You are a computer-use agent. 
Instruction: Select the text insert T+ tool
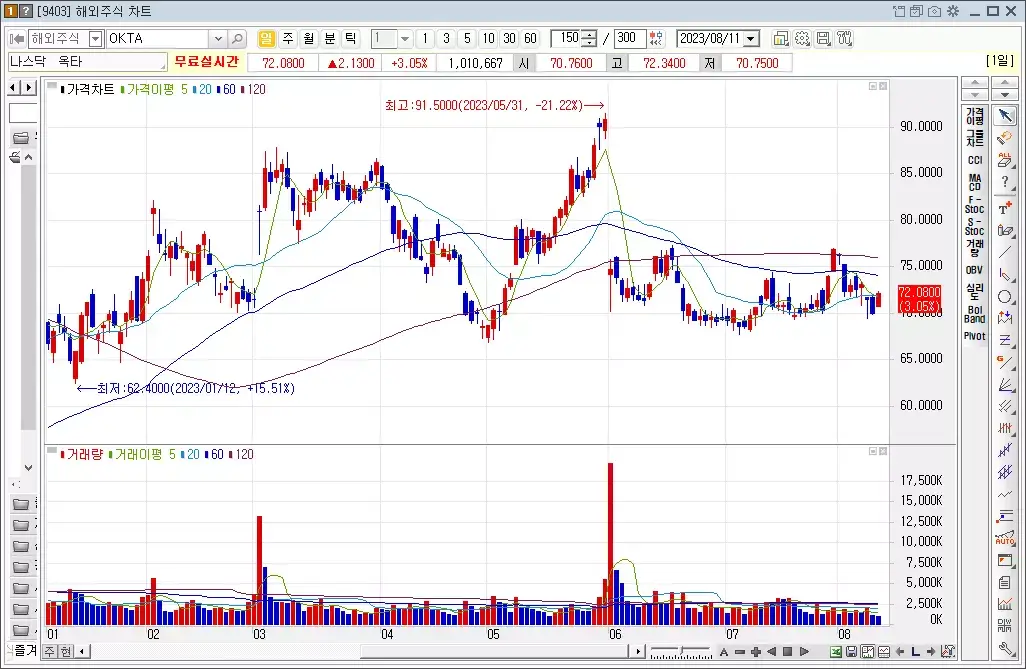pos(1005,208)
